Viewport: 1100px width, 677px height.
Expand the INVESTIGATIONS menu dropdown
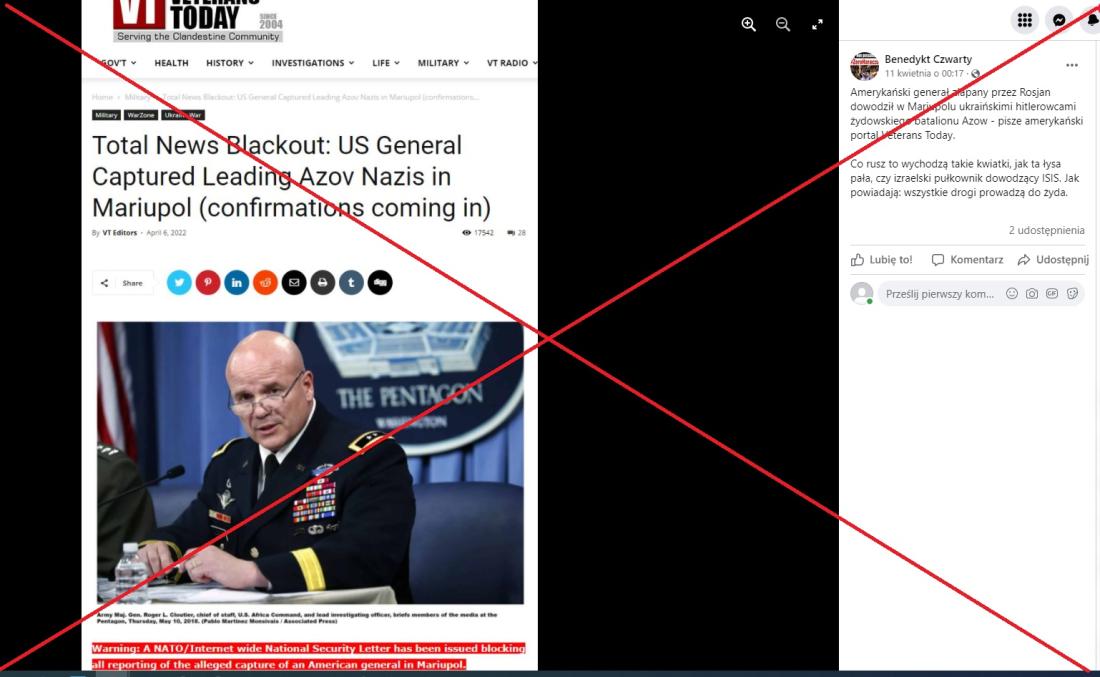[x=313, y=63]
